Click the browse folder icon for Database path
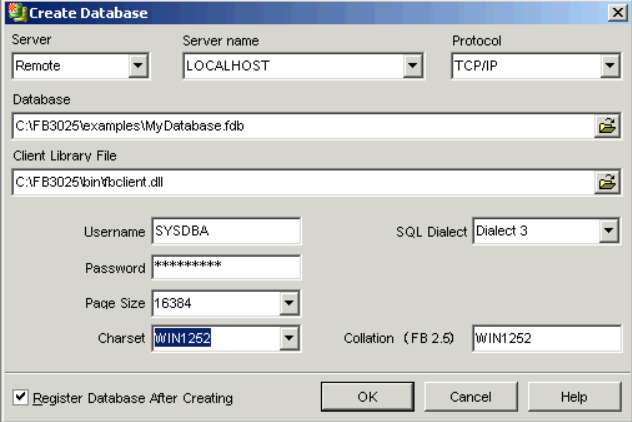Viewport: 632px width, 422px height. click(x=605, y=126)
